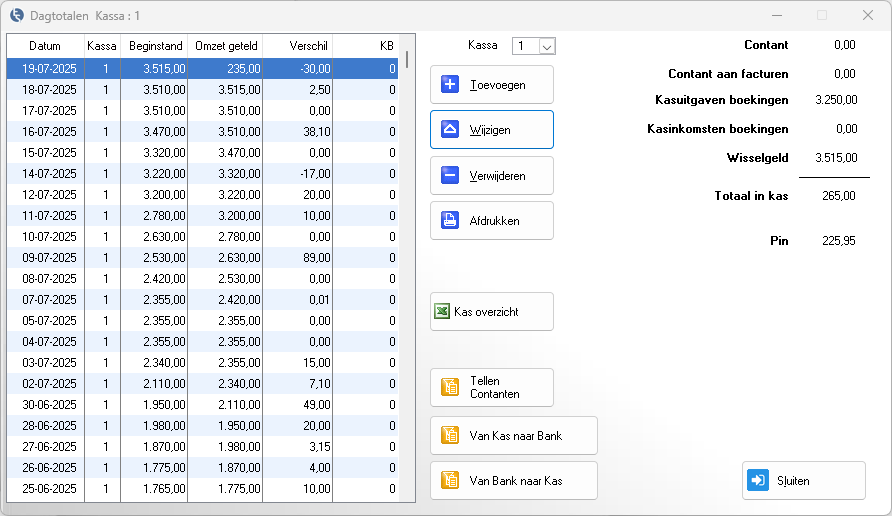Click the blue plus icon on Toevoegen
The height and width of the screenshot is (516, 892).
tap(449, 85)
